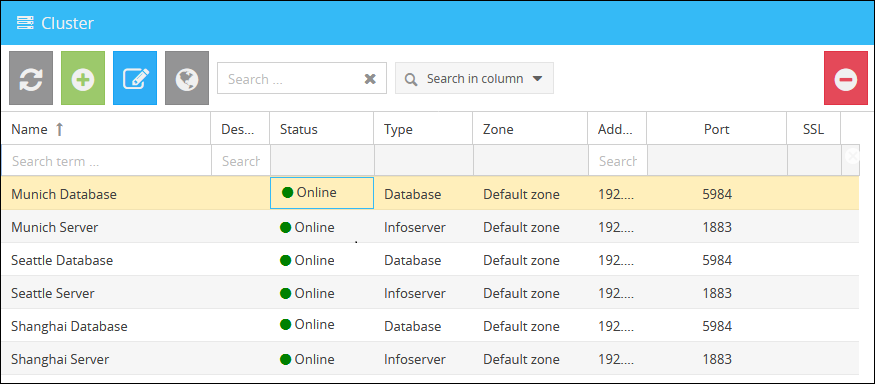875x384 pixels.
Task: Click the globe zone button
Action: pyautogui.click(x=187, y=78)
